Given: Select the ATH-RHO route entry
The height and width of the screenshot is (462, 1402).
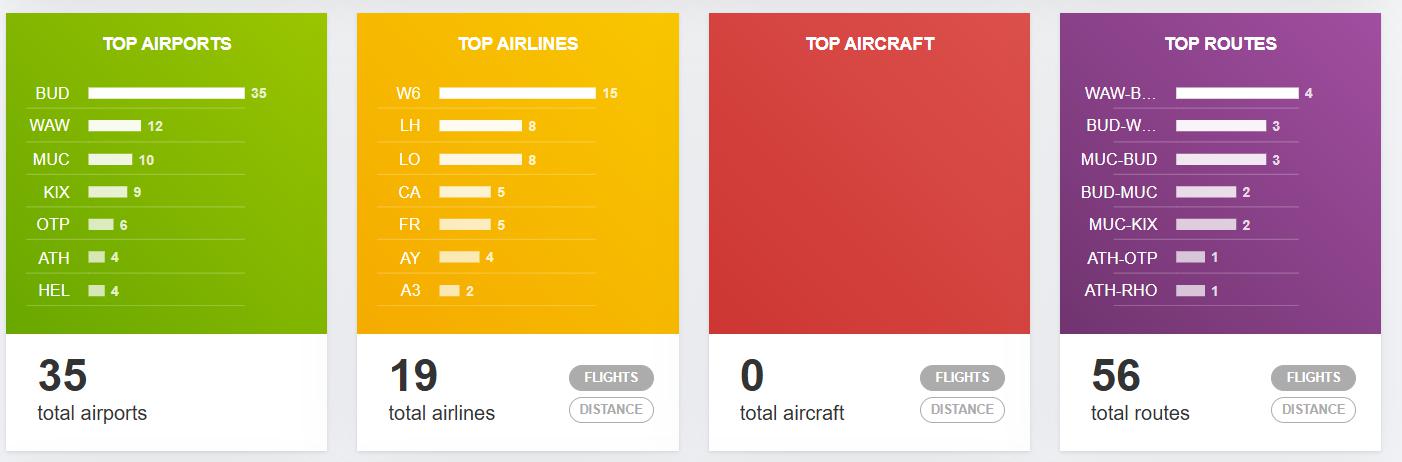Looking at the screenshot, I should point(1121,291).
